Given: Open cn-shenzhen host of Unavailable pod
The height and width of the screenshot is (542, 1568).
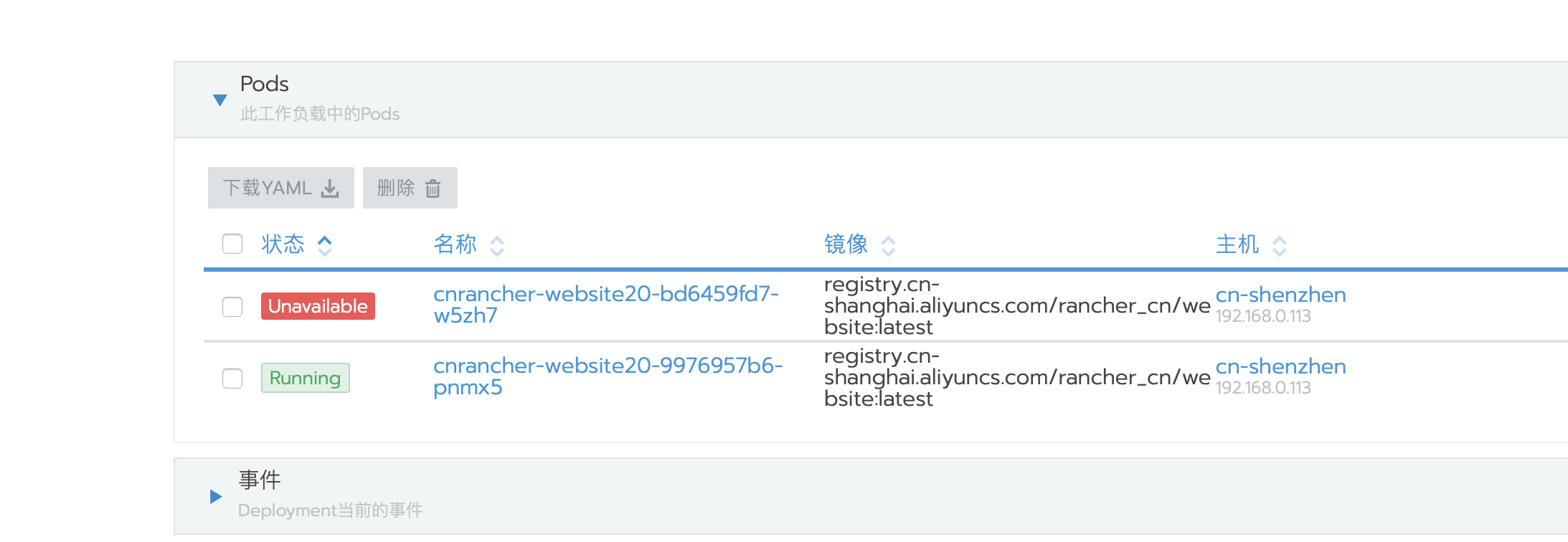Looking at the screenshot, I should coord(1280,295).
